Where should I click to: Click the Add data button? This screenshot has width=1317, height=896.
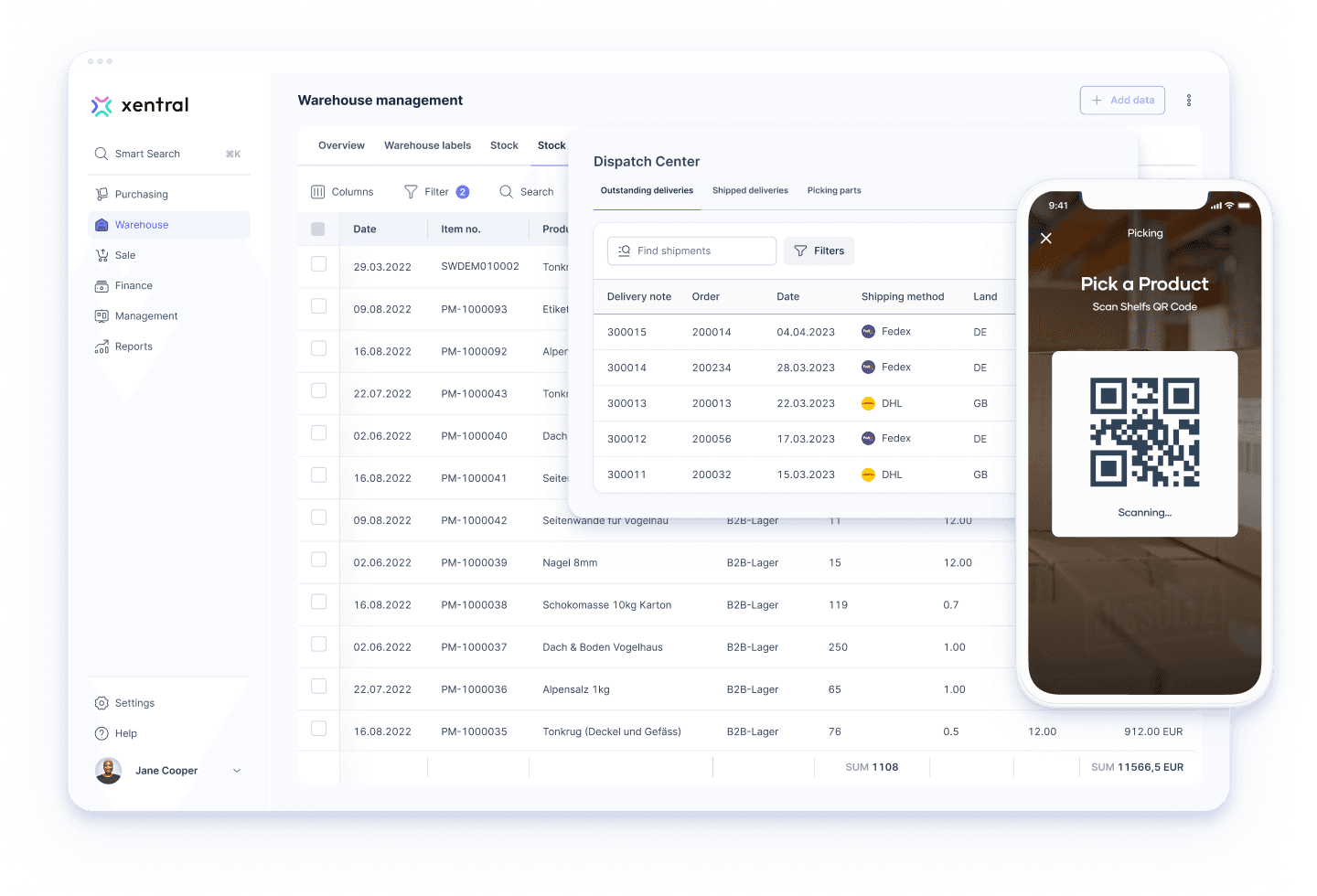pos(1122,101)
